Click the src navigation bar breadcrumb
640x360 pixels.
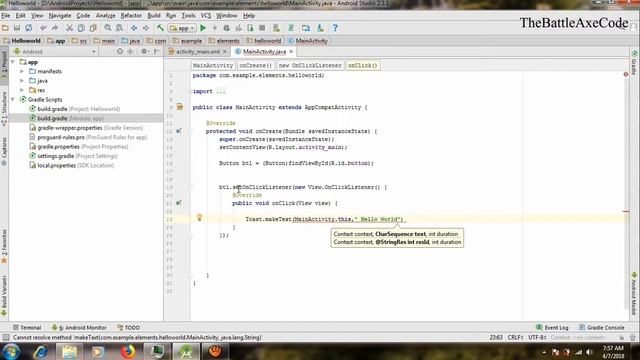click(79, 41)
